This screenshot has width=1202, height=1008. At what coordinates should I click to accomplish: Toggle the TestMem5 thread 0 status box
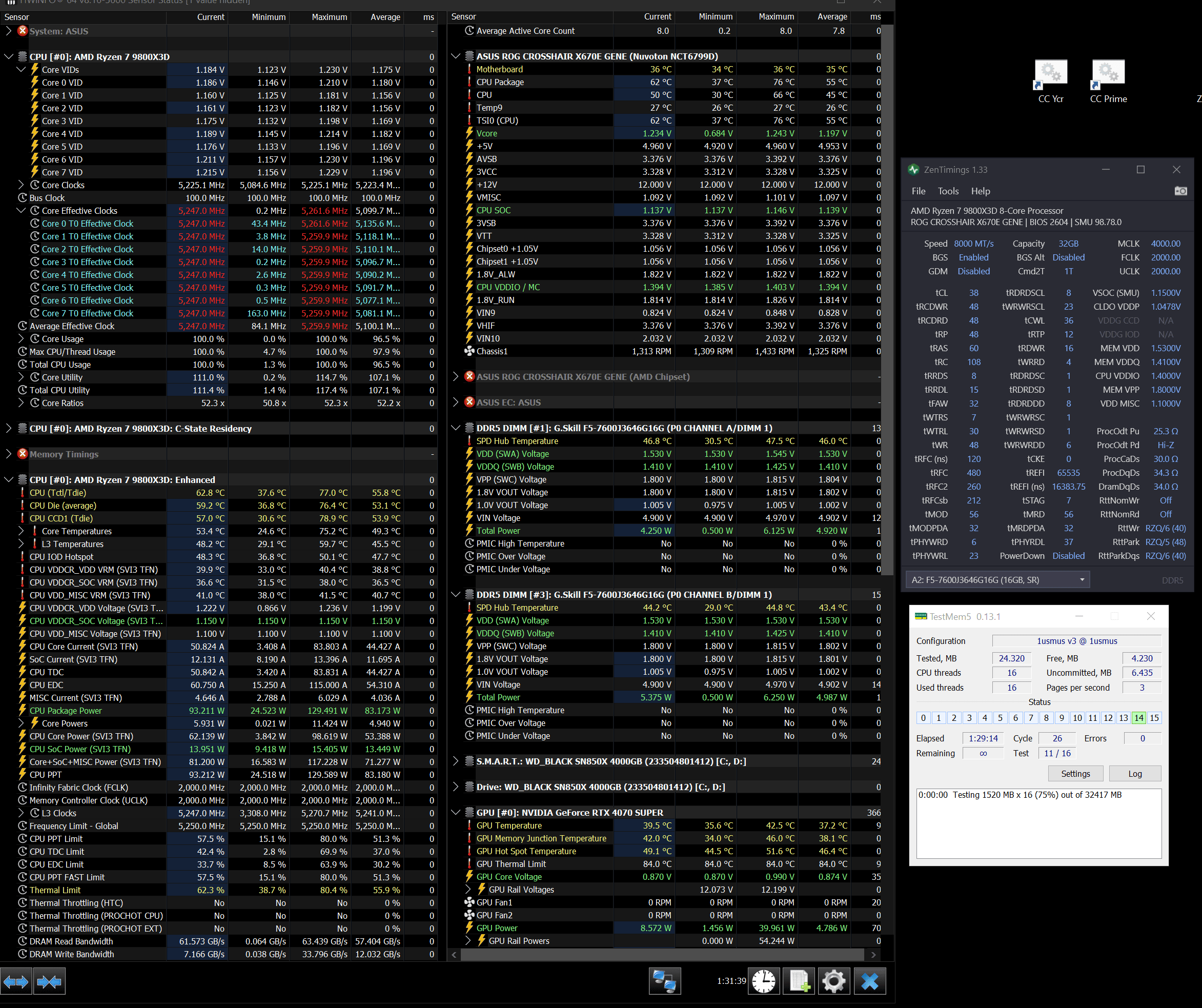click(x=923, y=718)
